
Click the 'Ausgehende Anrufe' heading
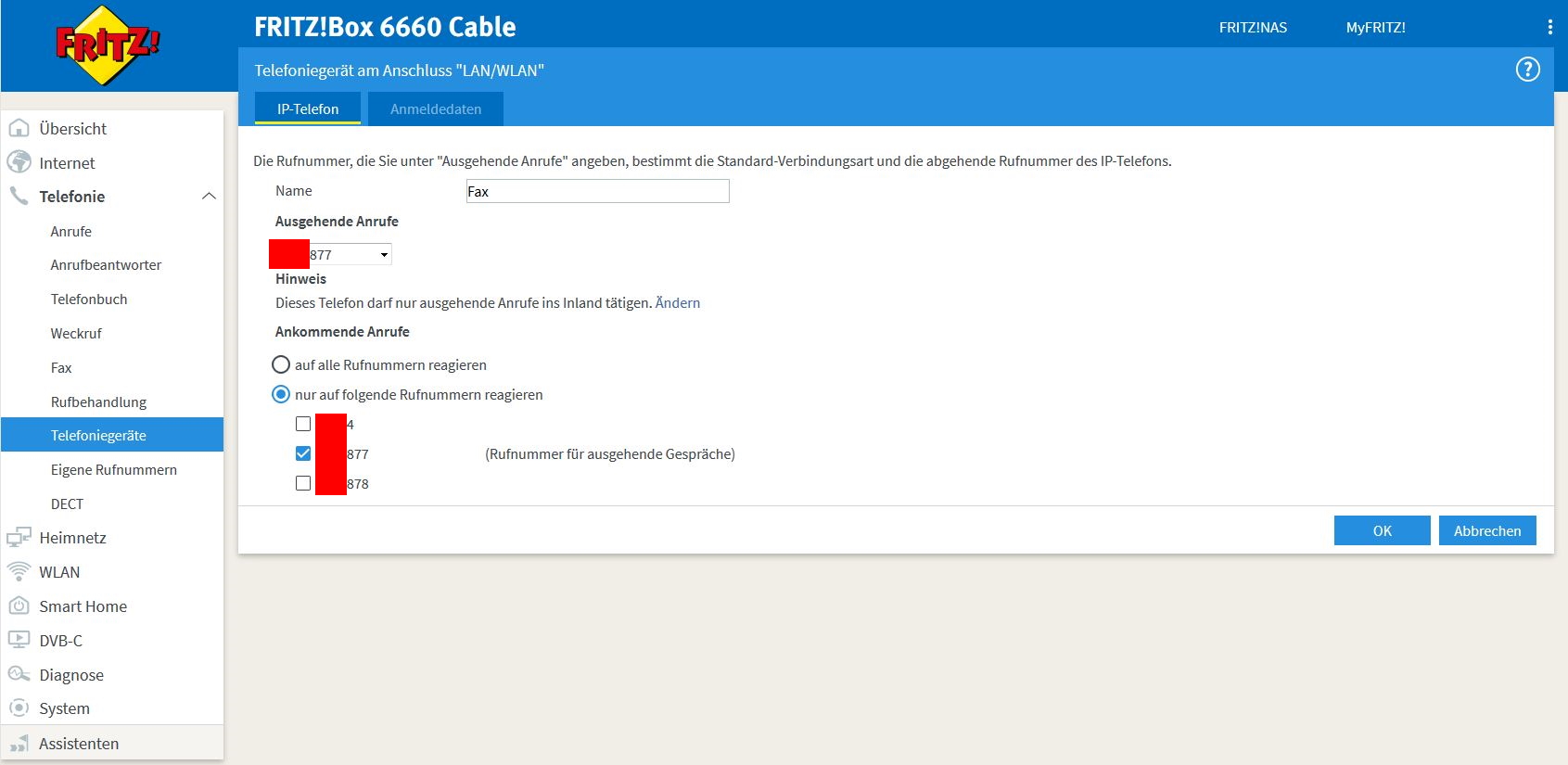pos(337,221)
